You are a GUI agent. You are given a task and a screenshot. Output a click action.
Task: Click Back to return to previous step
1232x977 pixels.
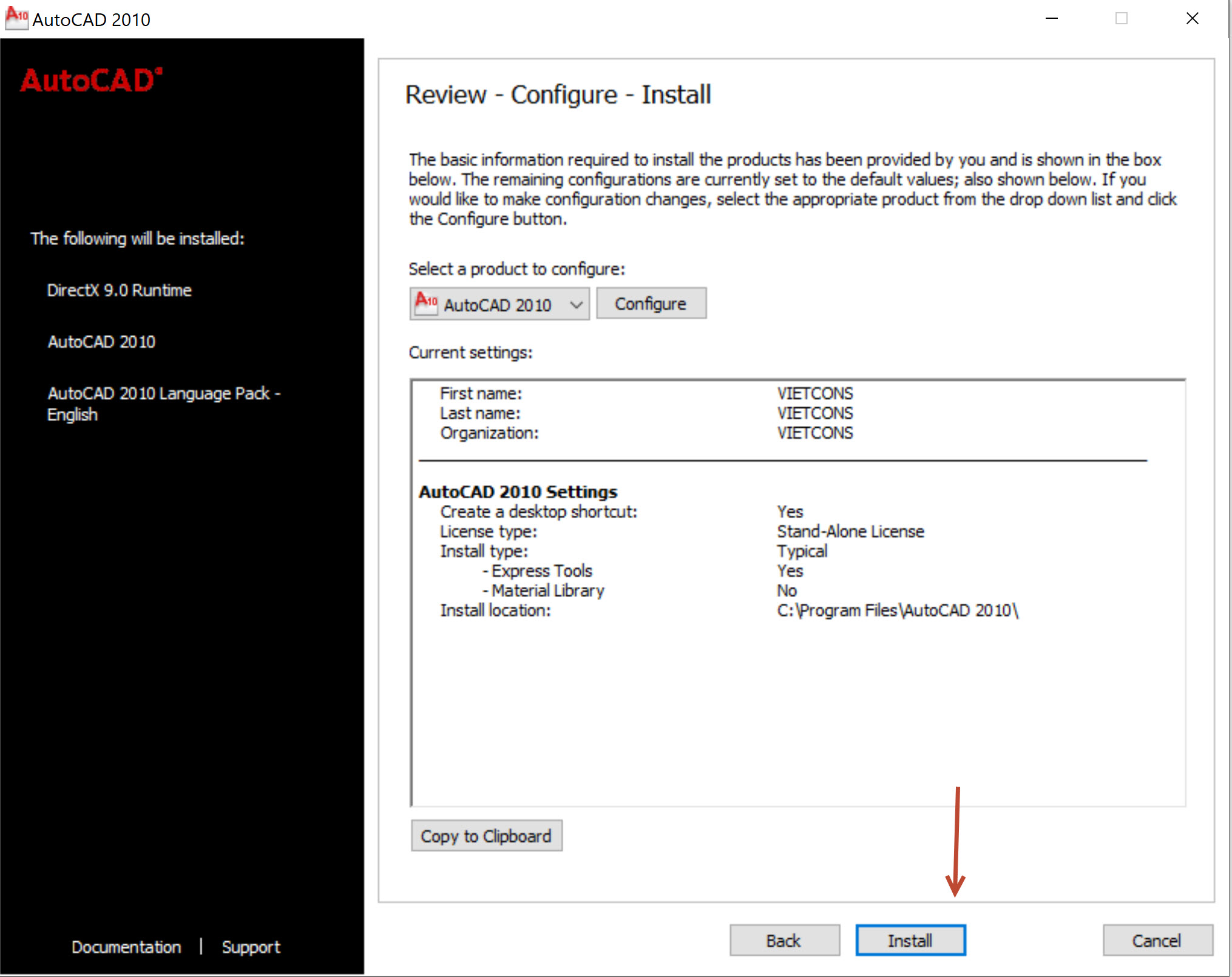click(x=784, y=939)
